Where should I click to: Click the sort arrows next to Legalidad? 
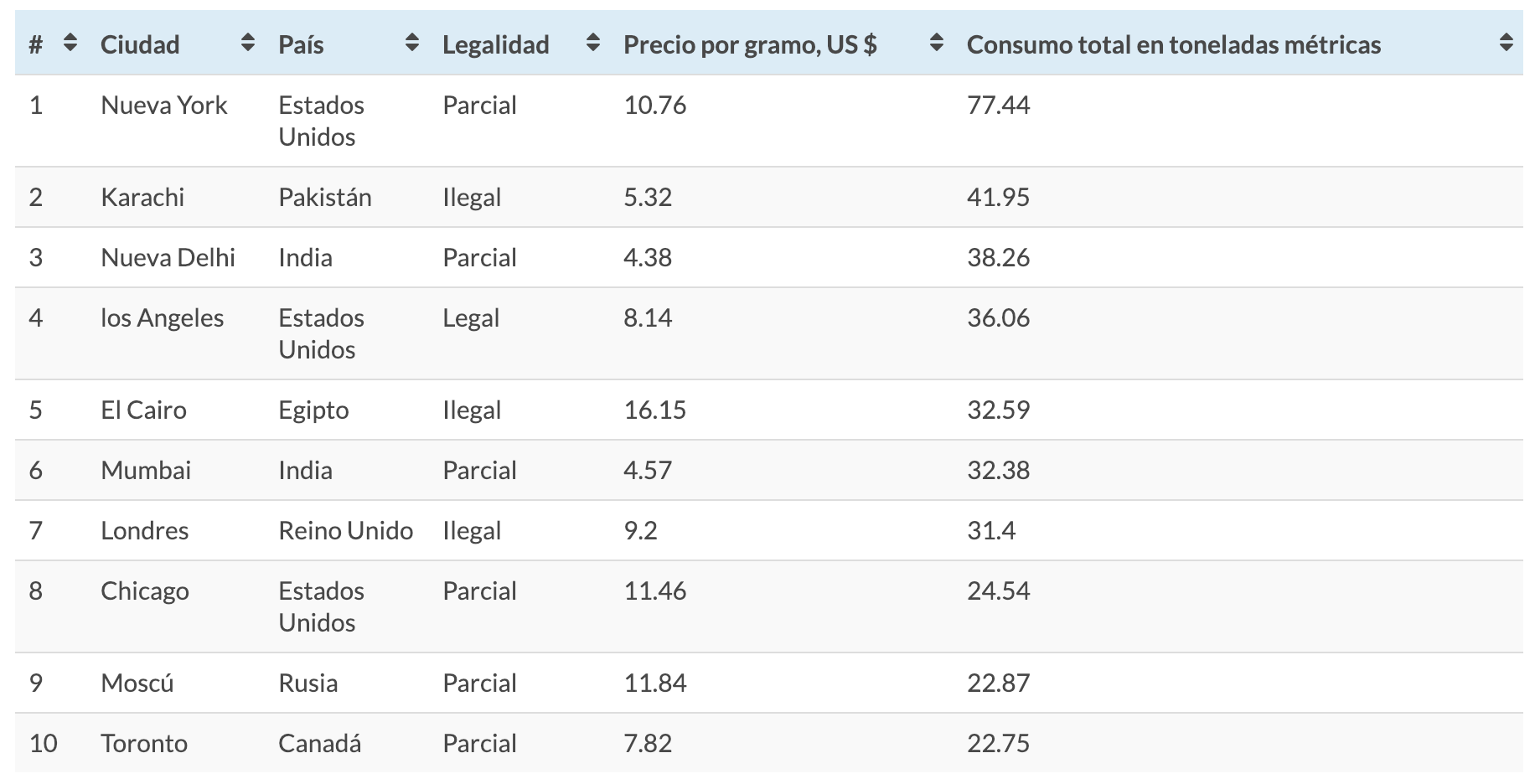pos(593,44)
